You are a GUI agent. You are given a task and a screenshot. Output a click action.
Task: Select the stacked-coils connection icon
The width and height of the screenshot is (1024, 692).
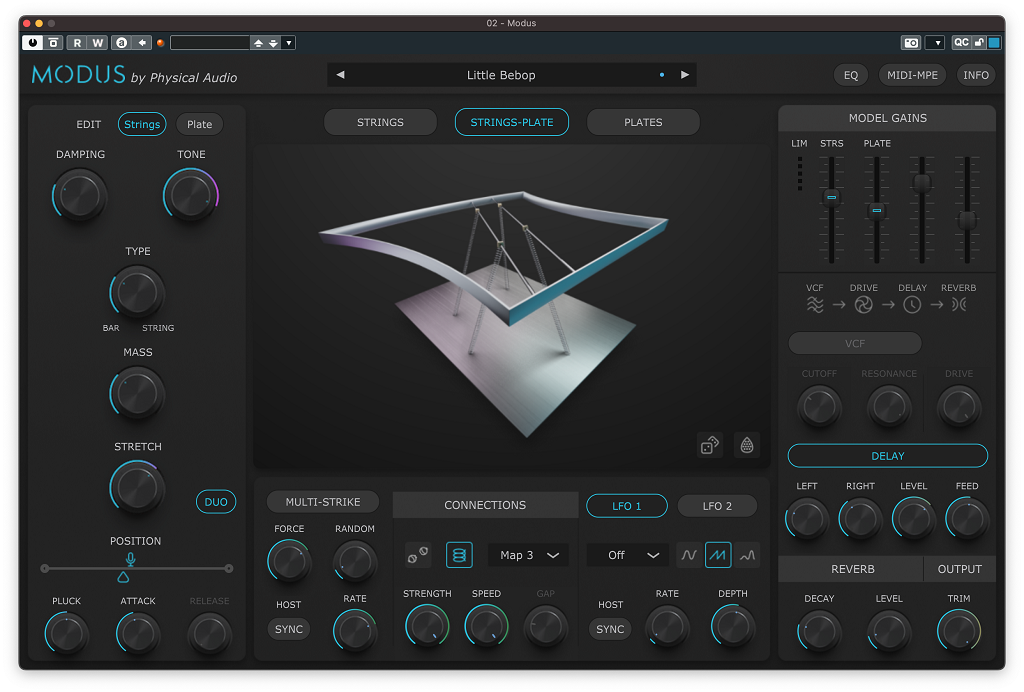[x=459, y=555]
